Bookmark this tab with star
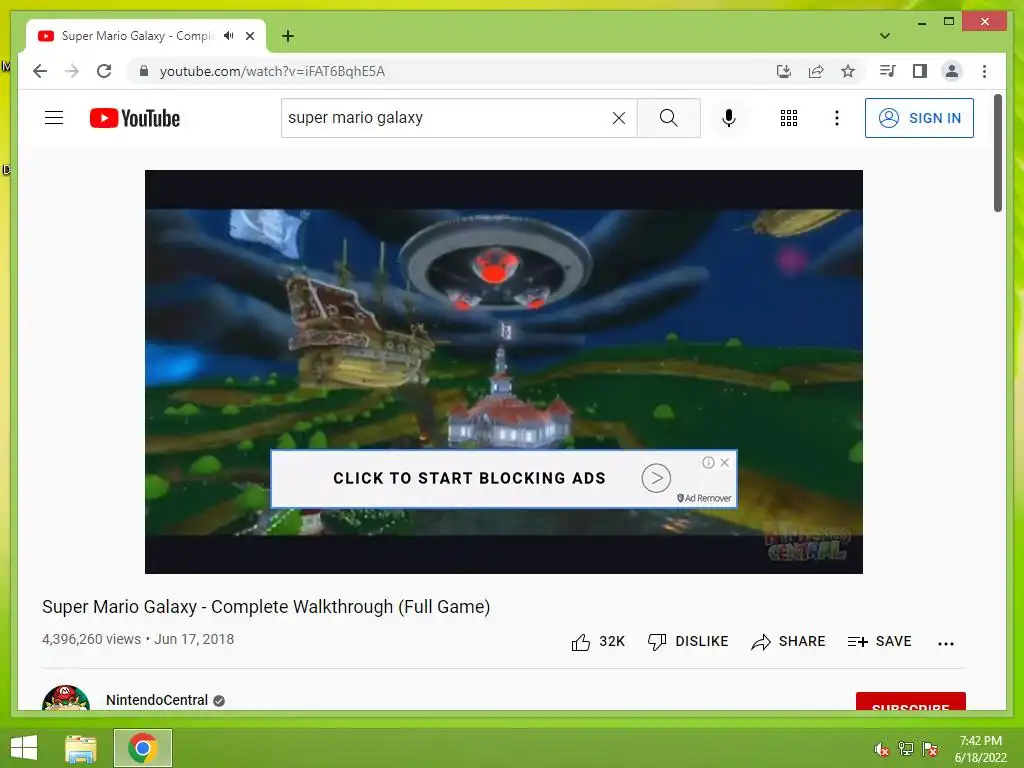The image size is (1024, 768). [x=848, y=71]
